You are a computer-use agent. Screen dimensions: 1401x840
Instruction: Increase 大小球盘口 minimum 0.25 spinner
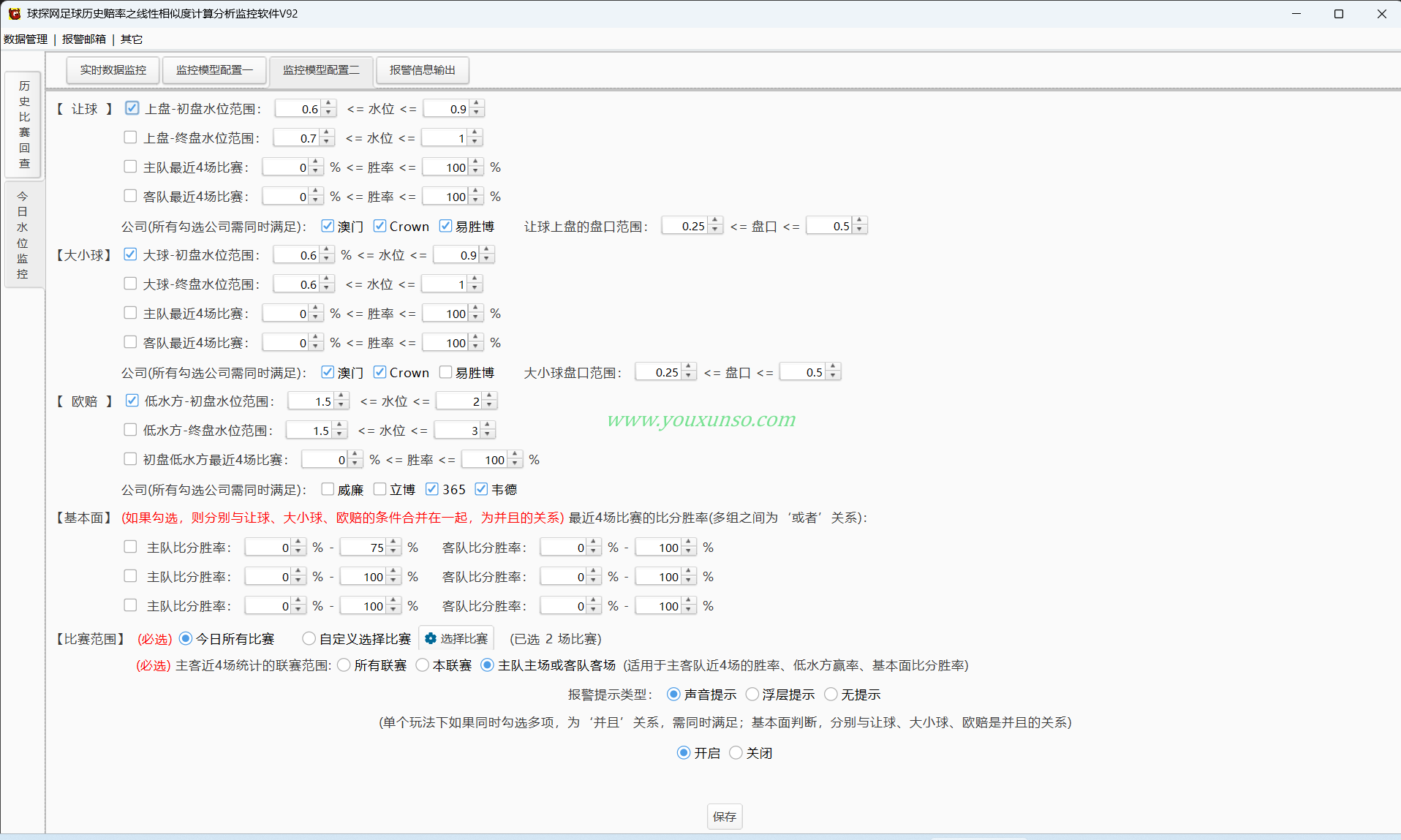[x=689, y=368]
